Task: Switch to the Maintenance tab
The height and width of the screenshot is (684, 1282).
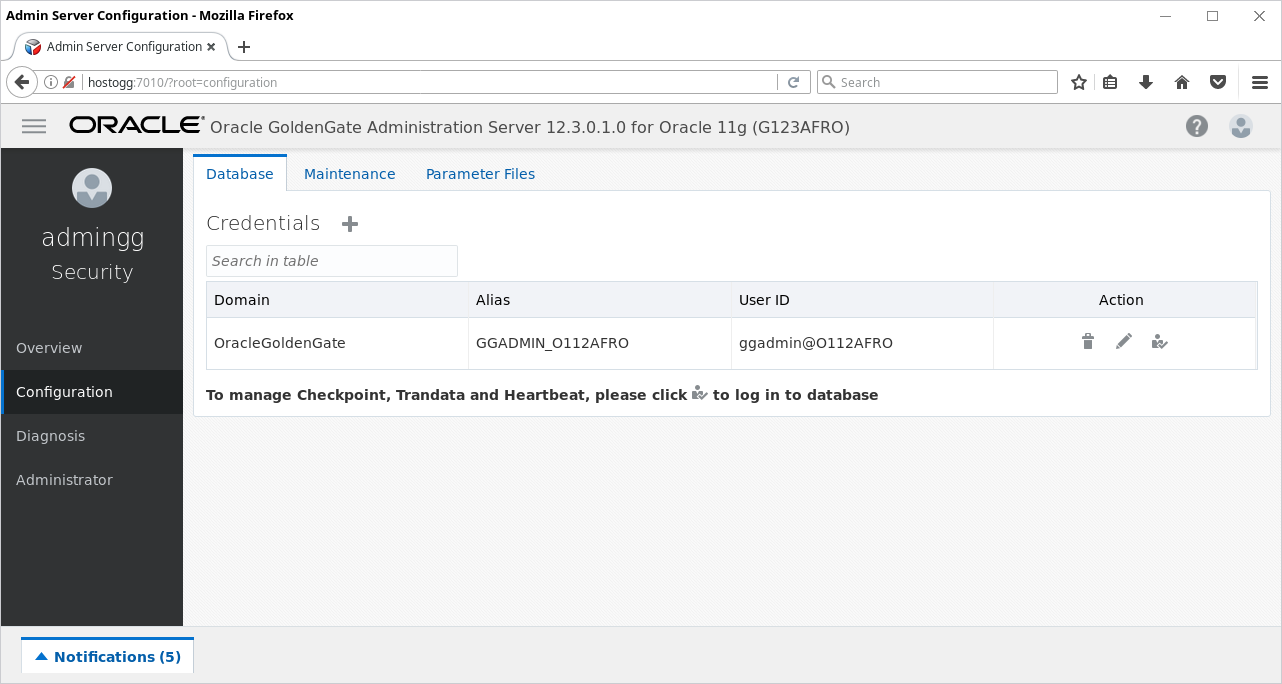Action: point(350,174)
